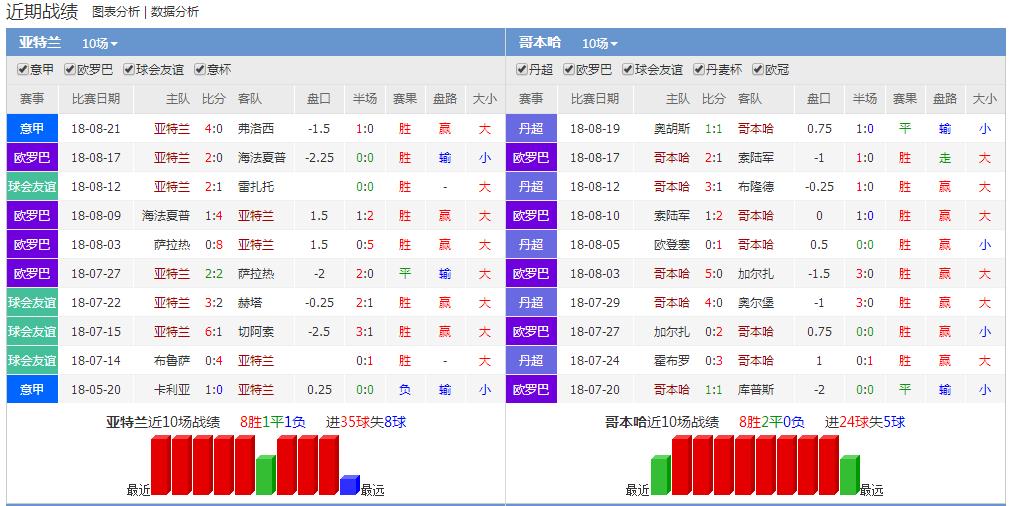Open the 数据分析 link

point(175,12)
